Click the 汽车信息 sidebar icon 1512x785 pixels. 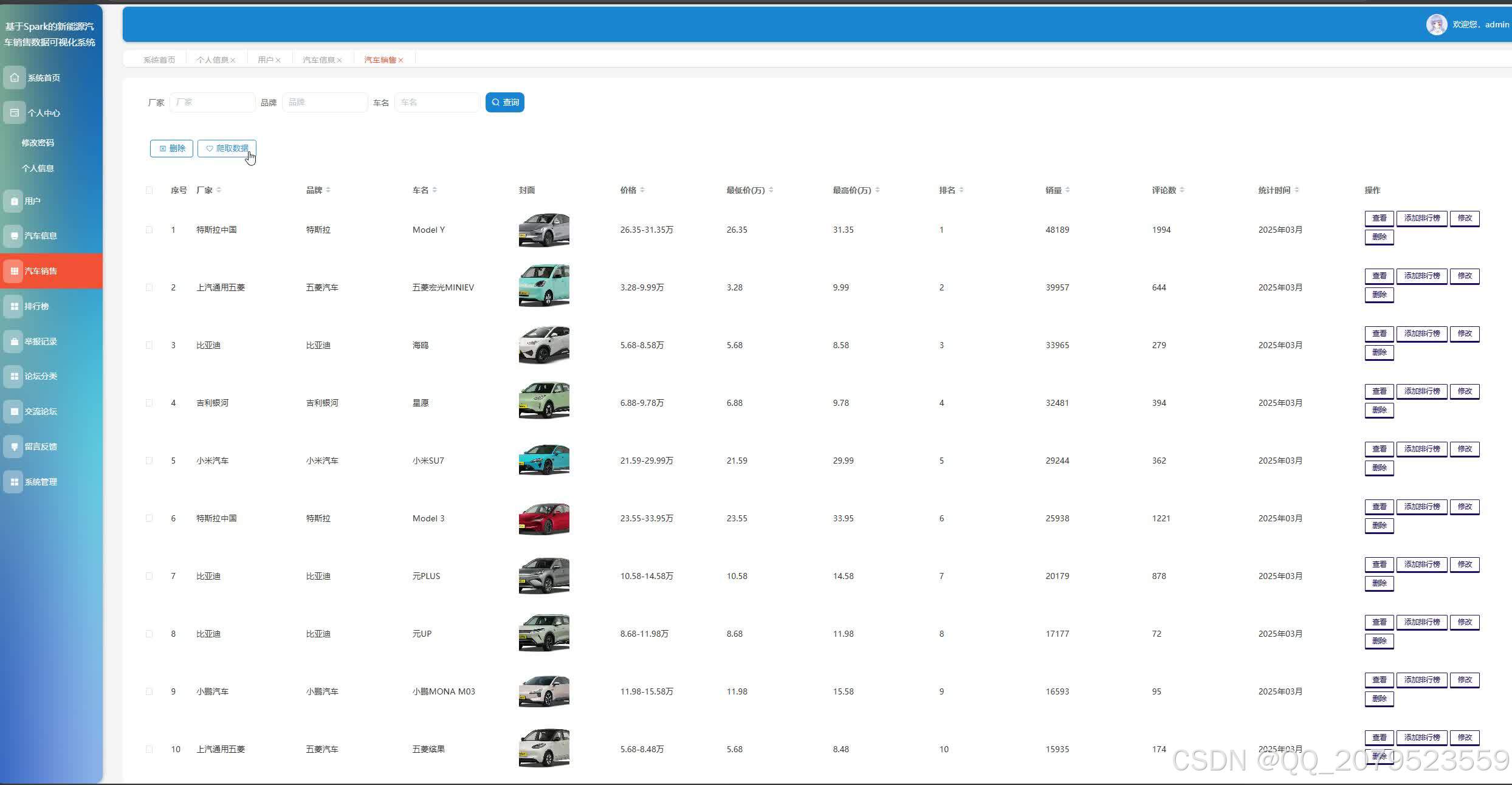[x=15, y=236]
